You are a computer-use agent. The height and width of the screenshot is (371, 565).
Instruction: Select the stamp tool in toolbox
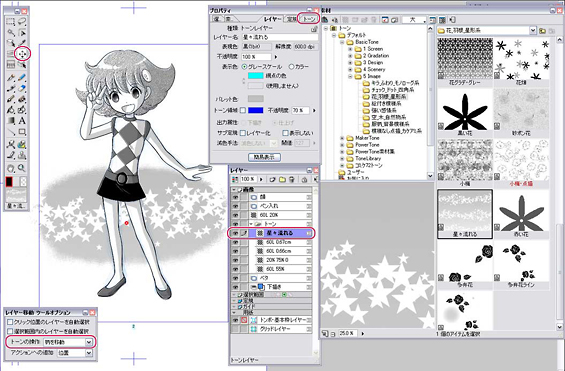coord(22,156)
